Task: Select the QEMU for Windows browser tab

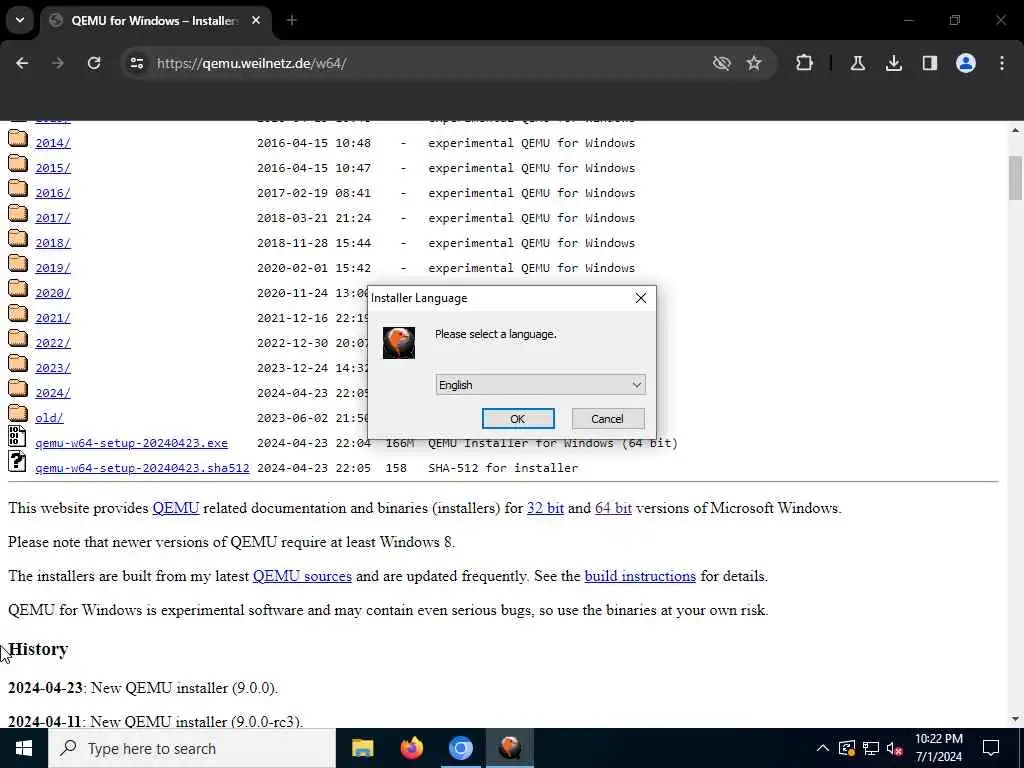Action: coord(155,21)
